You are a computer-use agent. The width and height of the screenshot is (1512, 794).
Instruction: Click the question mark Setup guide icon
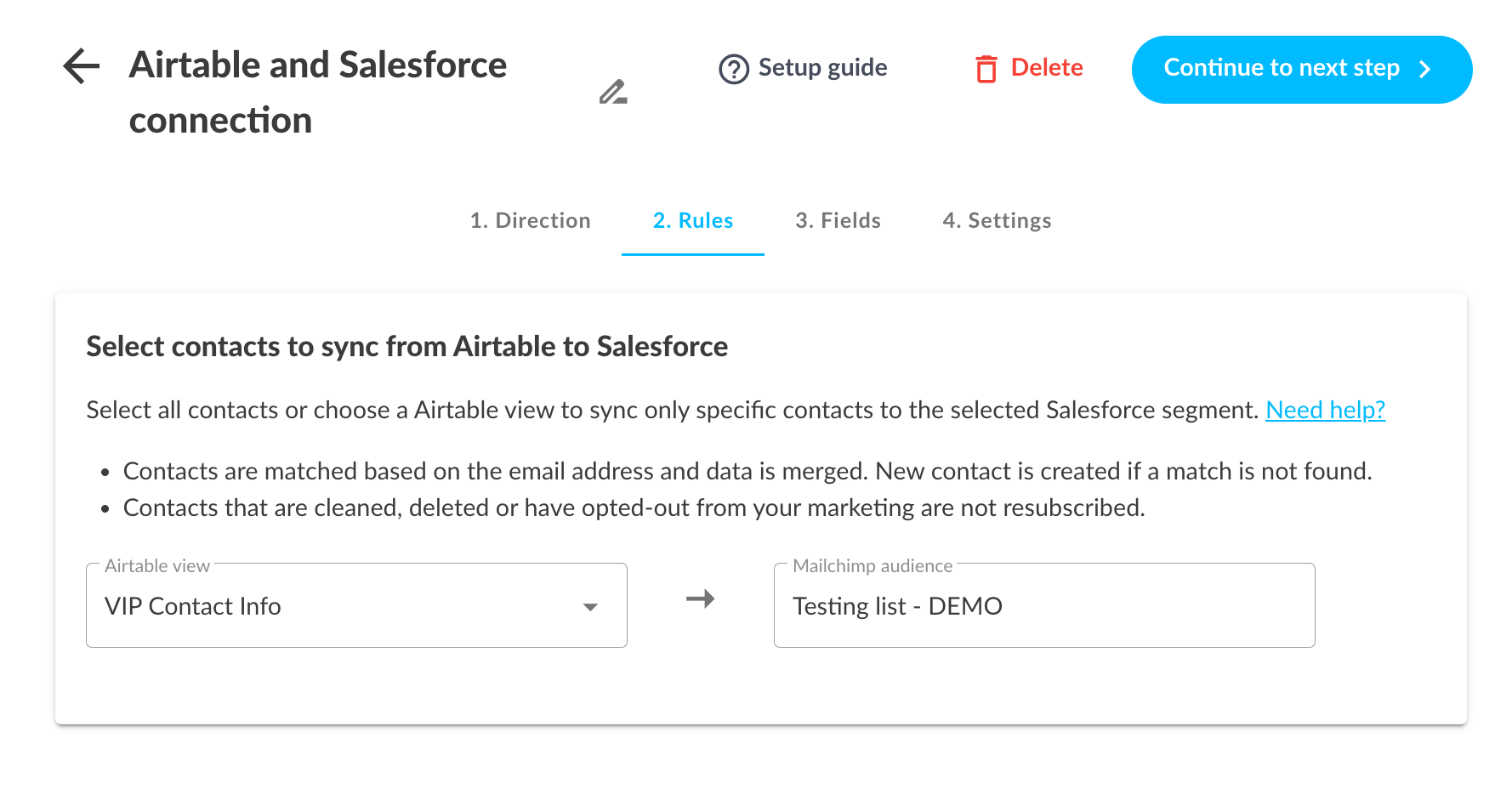click(x=733, y=69)
